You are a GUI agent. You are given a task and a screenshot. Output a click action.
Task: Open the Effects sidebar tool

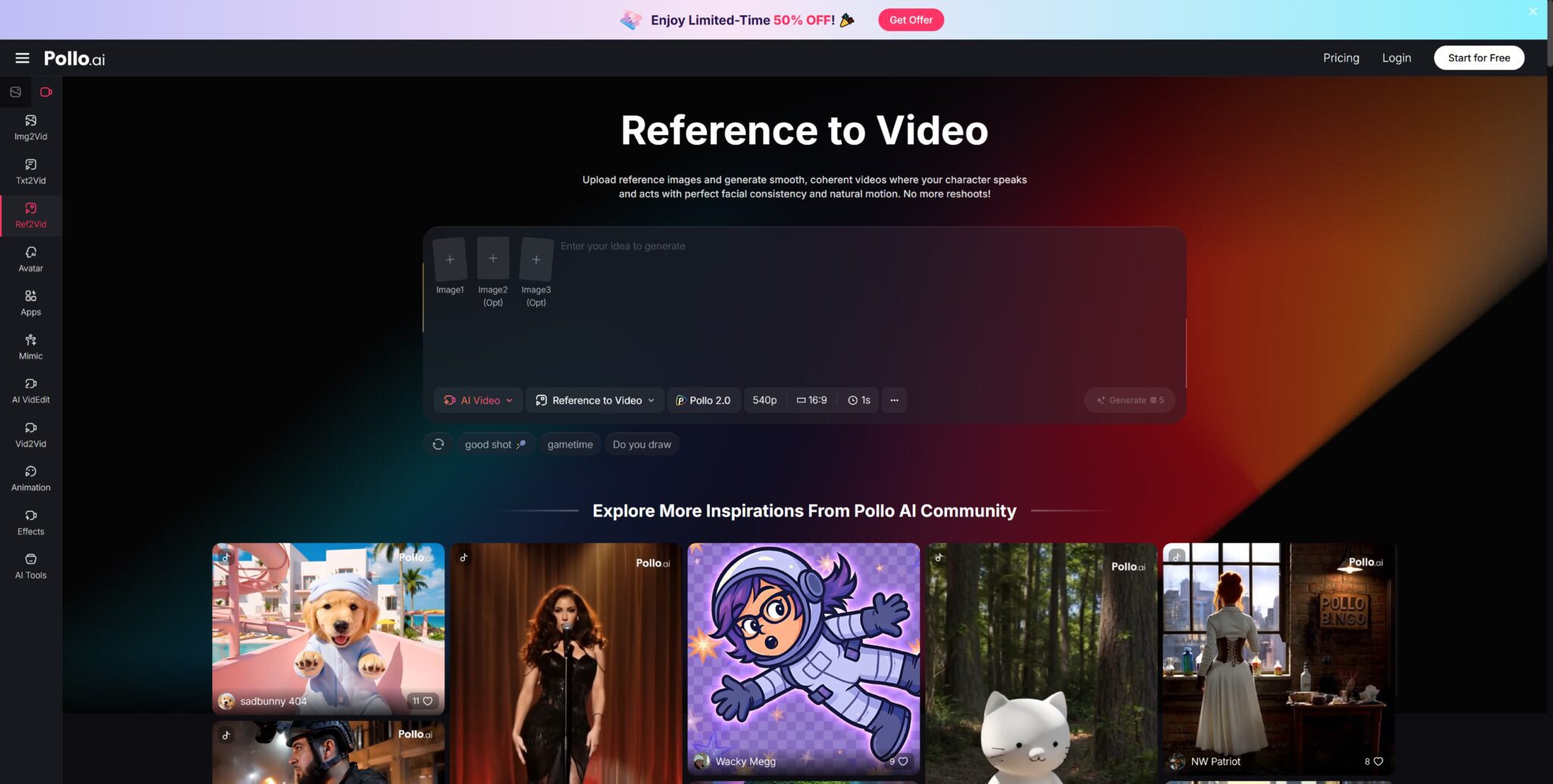pyautogui.click(x=30, y=522)
